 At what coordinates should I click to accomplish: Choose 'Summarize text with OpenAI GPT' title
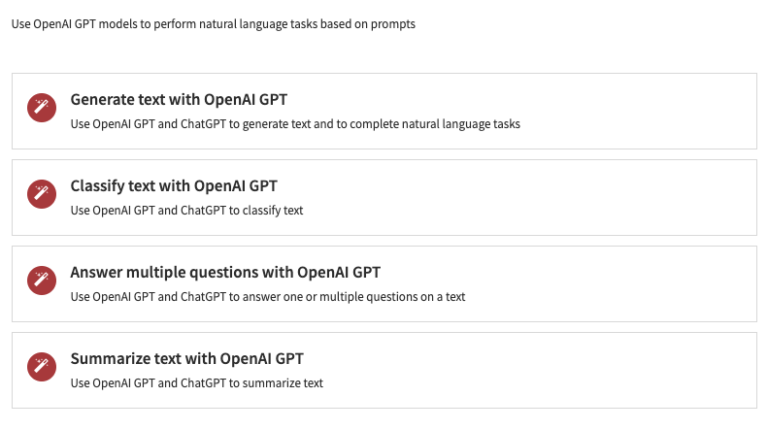pos(186,358)
